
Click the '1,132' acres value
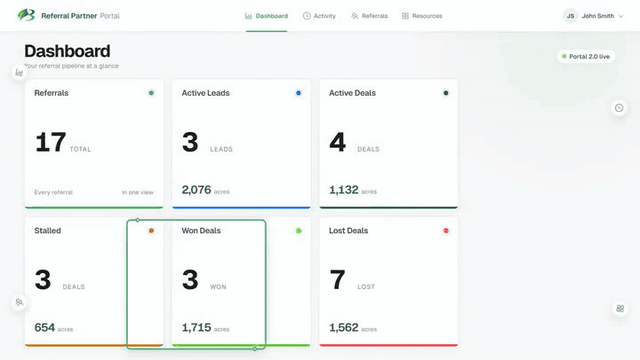[344, 190]
